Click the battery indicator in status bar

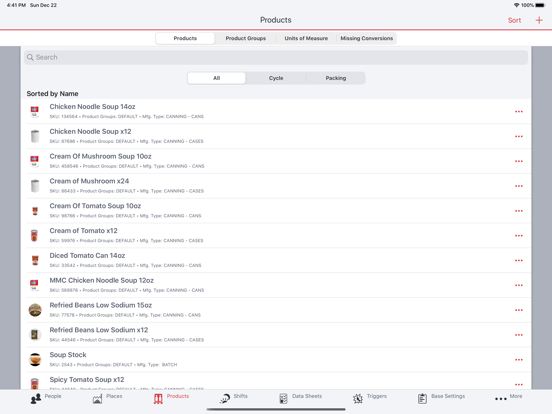click(540, 5)
